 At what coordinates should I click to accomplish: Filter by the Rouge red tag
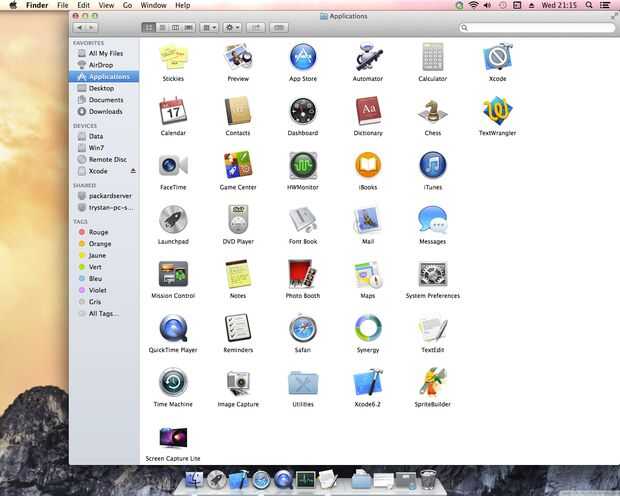click(104, 232)
